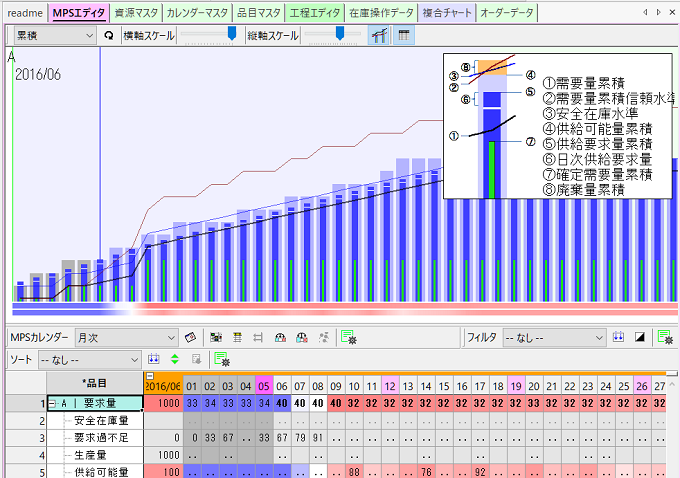Open the MPSカレンダー 月次 dropdown

click(126, 337)
